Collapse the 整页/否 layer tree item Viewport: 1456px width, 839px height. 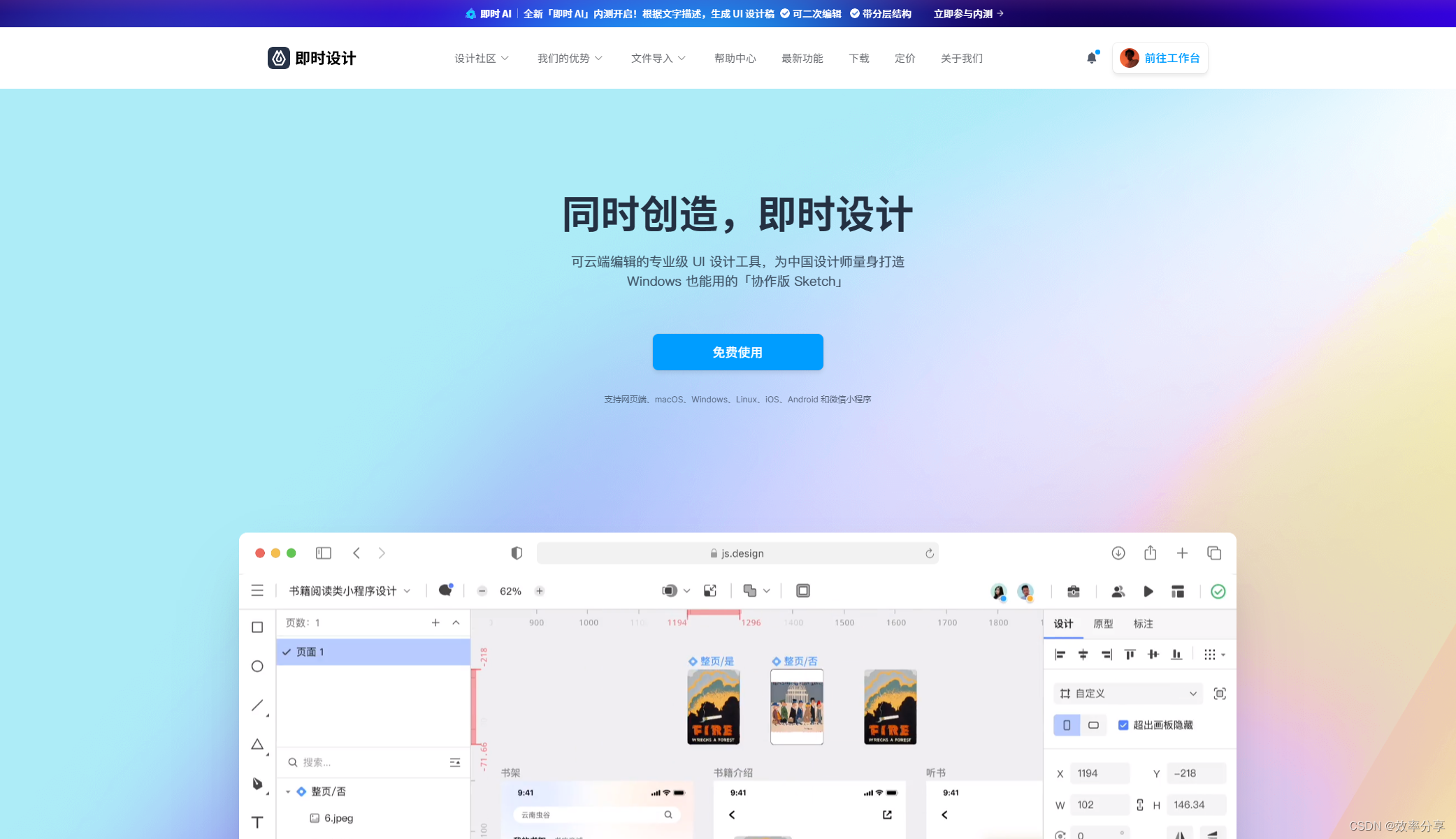pos(288,791)
